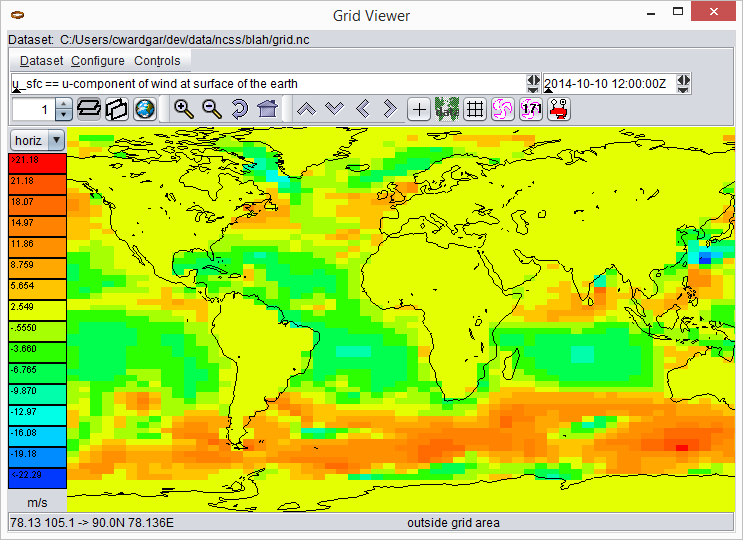Open the Controls menu
This screenshot has height=540, width=743.
[x=157, y=61]
